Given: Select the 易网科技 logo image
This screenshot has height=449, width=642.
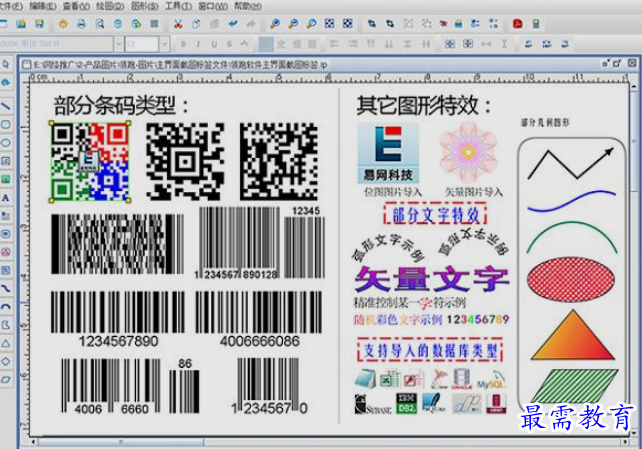Looking at the screenshot, I should pos(388,153).
